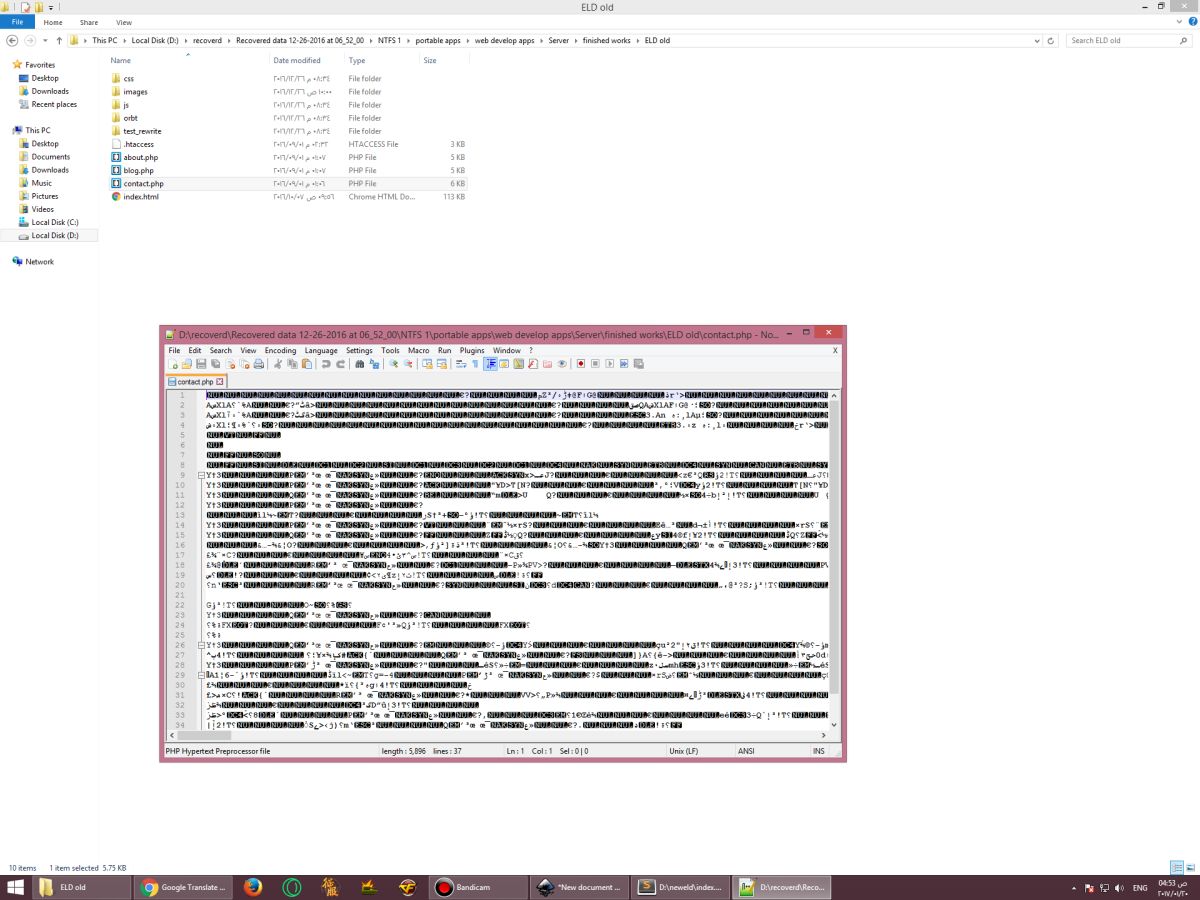Click the Cut scissors icon in Notepad++
Viewport: 1200px width, 900px height.
click(279, 364)
